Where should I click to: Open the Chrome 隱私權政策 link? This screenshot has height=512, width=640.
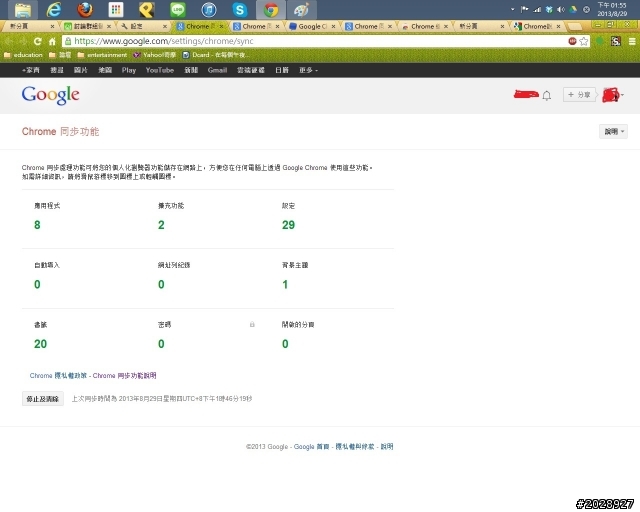[58, 376]
